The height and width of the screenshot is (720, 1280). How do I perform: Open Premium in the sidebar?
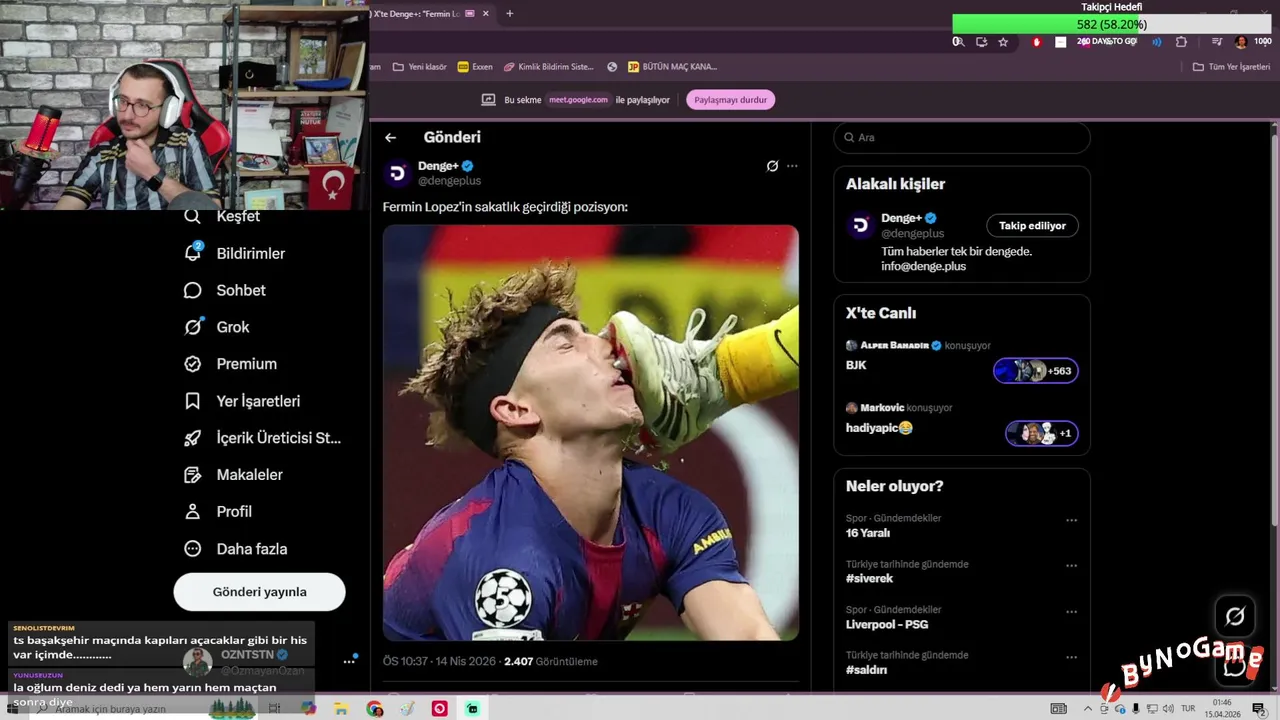[231, 364]
